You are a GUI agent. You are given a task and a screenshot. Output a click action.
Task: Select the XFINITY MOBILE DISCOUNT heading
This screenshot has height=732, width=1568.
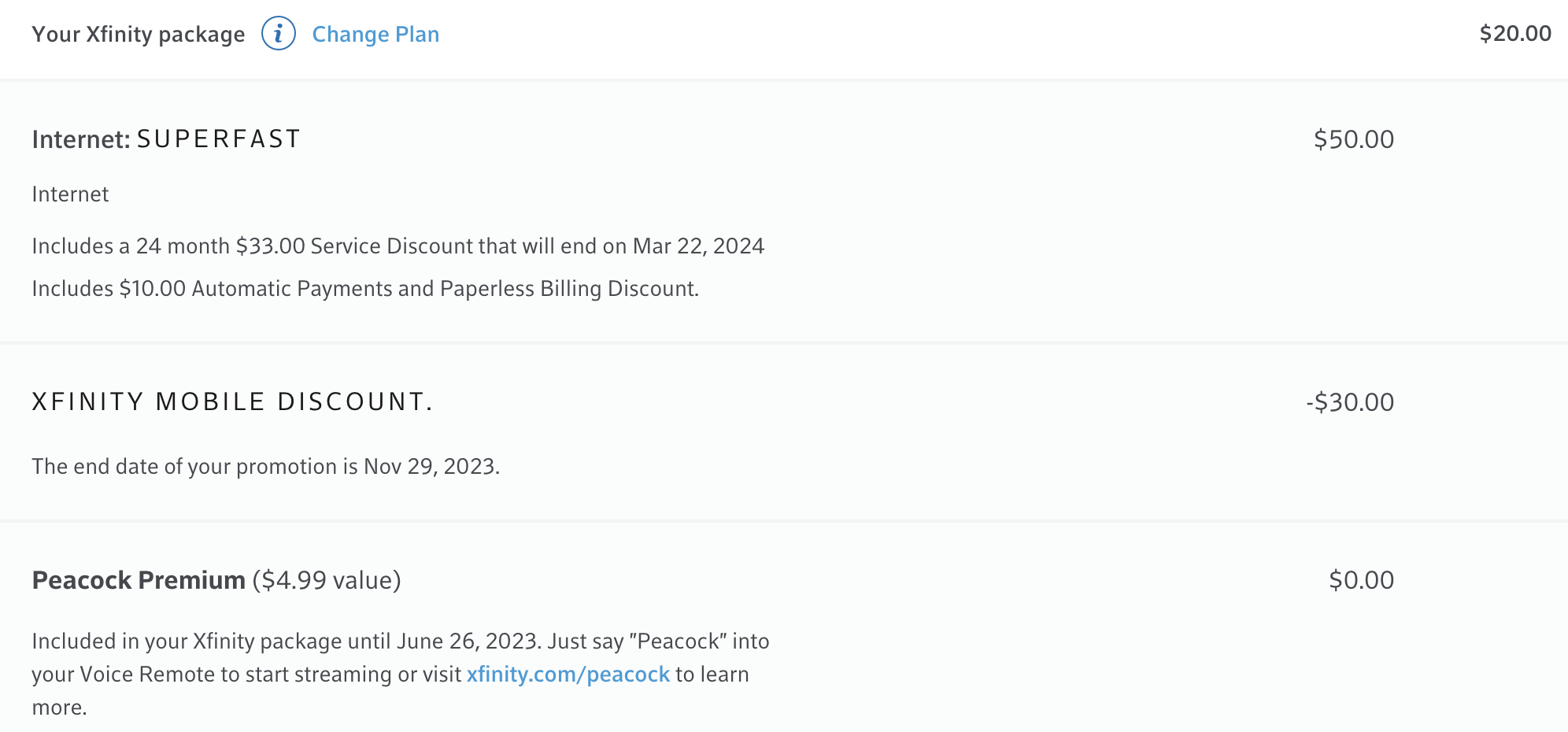click(232, 402)
